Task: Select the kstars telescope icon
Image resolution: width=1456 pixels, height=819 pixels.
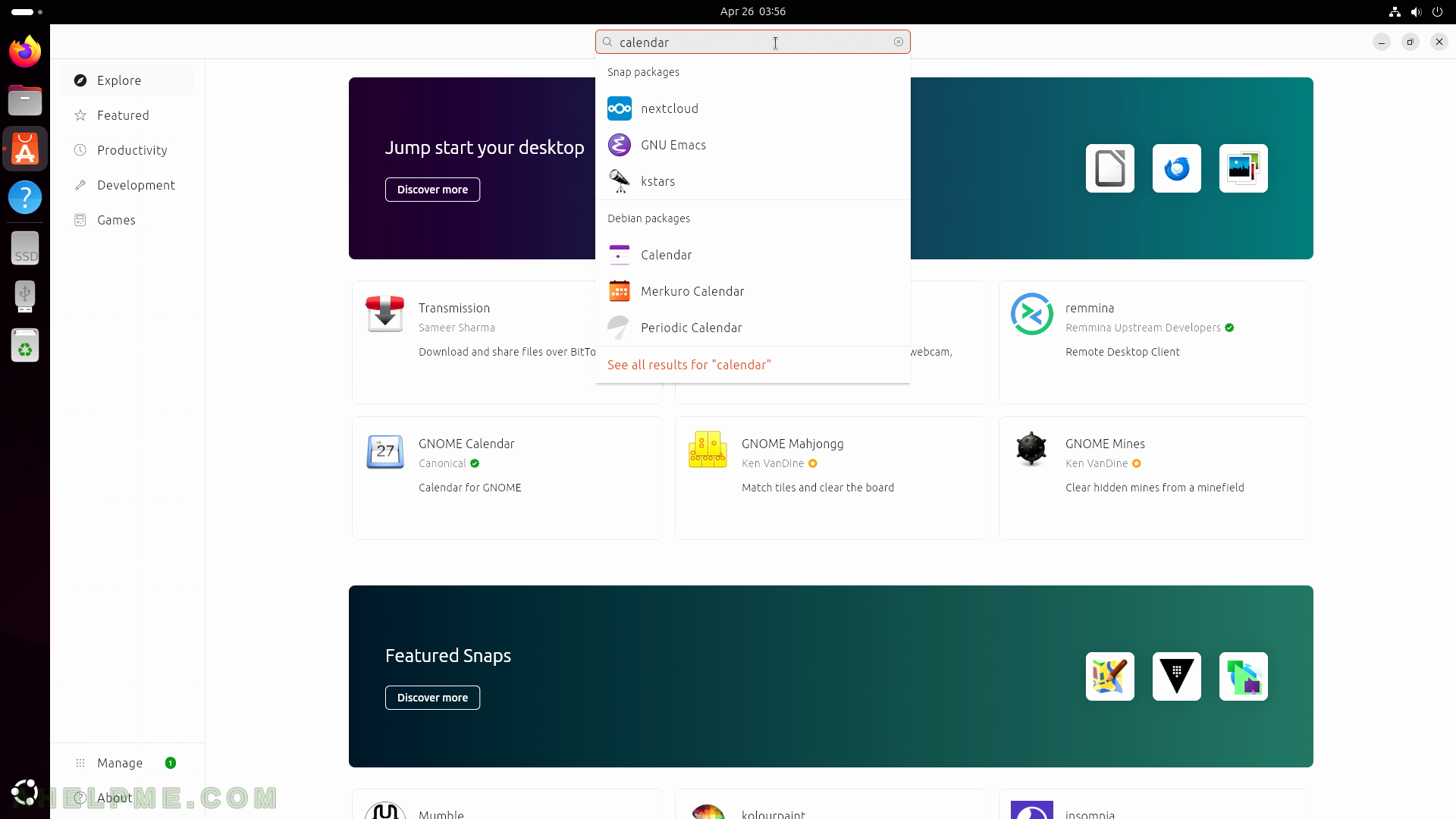Action: pyautogui.click(x=620, y=181)
